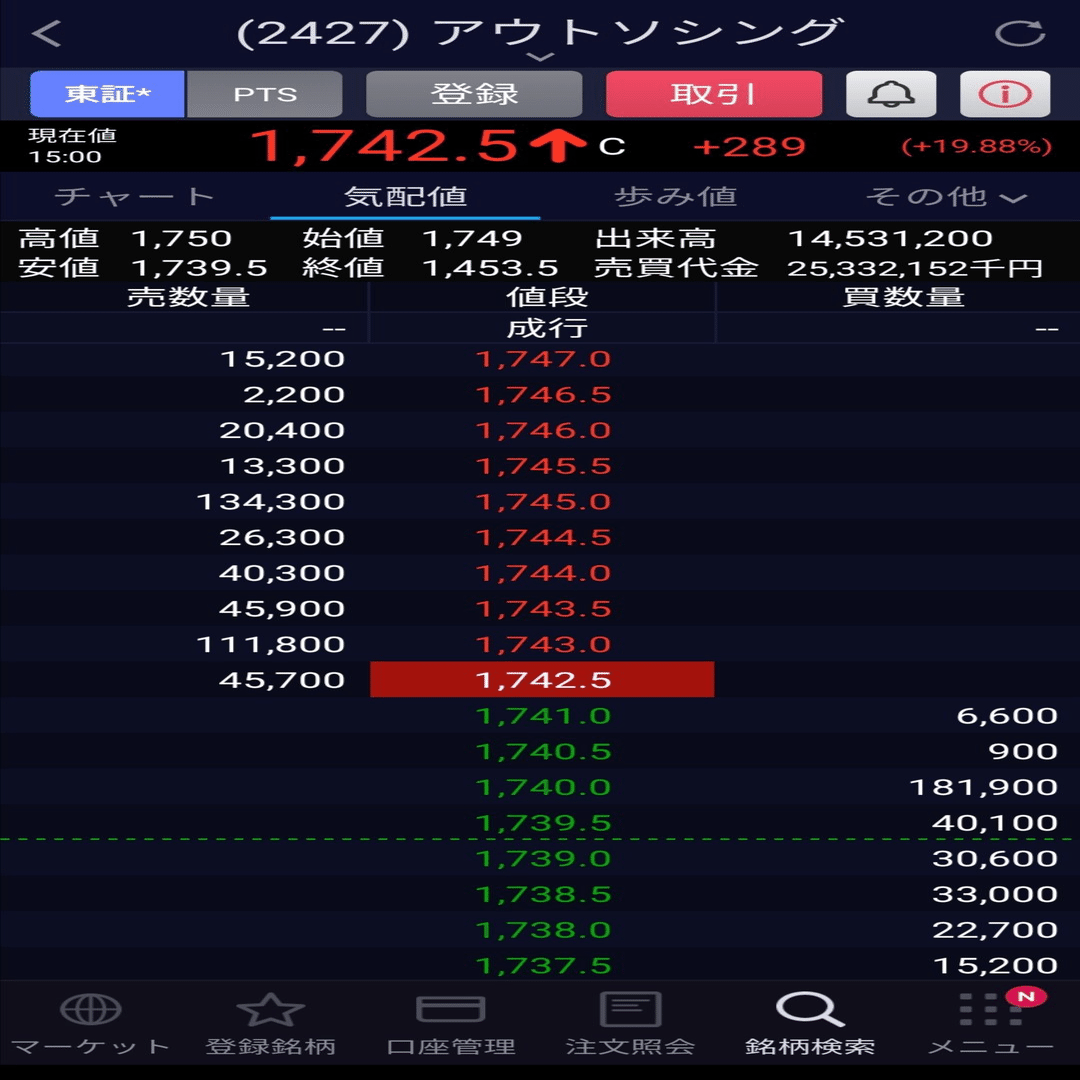Viewport: 1080px width, 1080px height.
Task: Tap ask price 1,746.0
Action: [543, 430]
